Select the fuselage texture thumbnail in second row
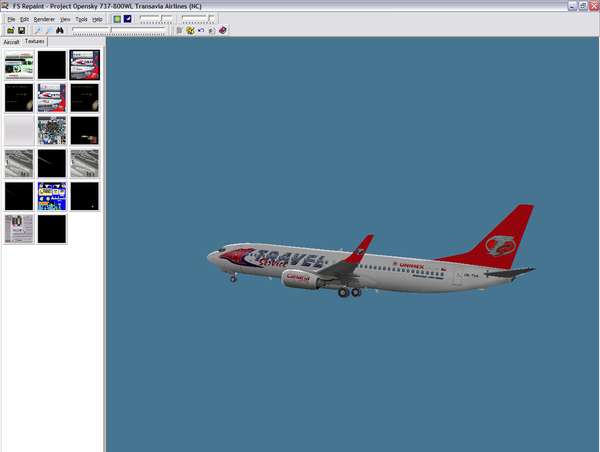The width and height of the screenshot is (600, 452). pos(52,98)
